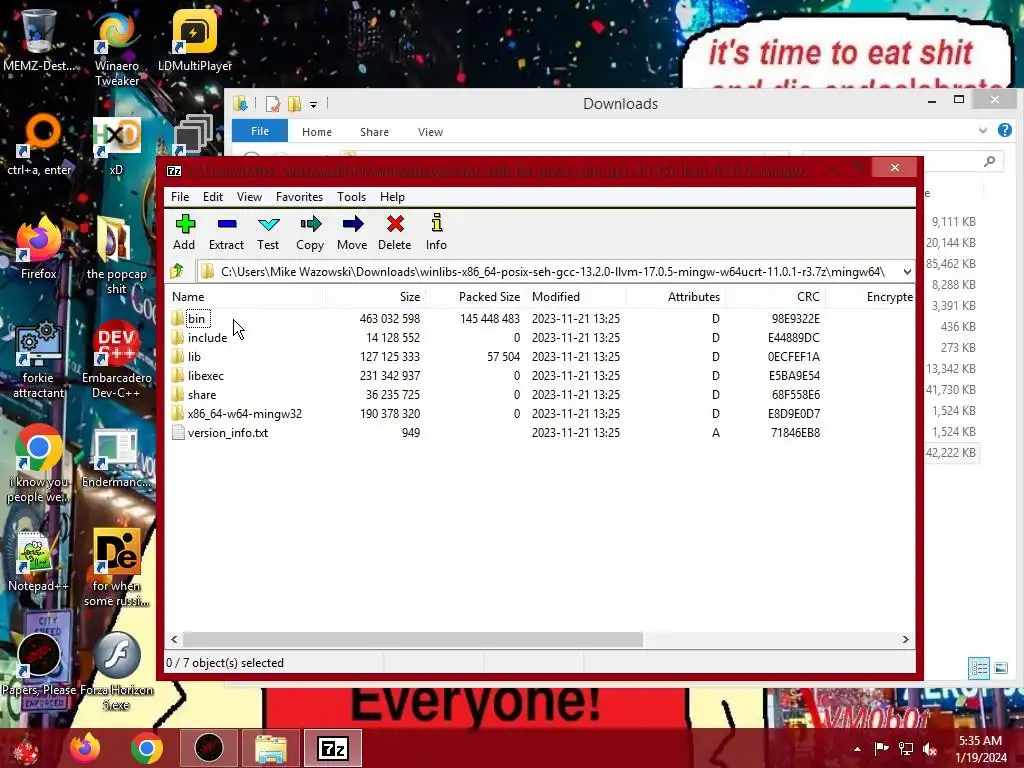
Task: Sort by the CRC column header
Action: point(775,296)
